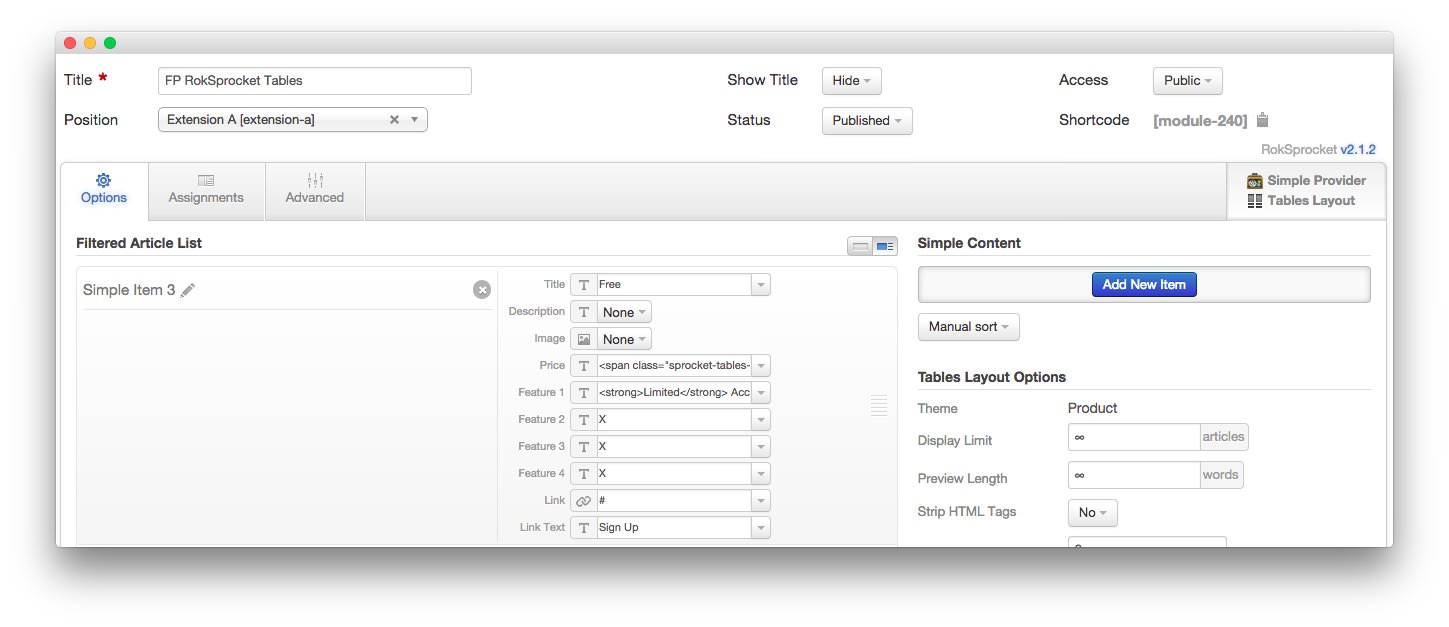Click the Feature 1 strong Limited field

click(674, 393)
